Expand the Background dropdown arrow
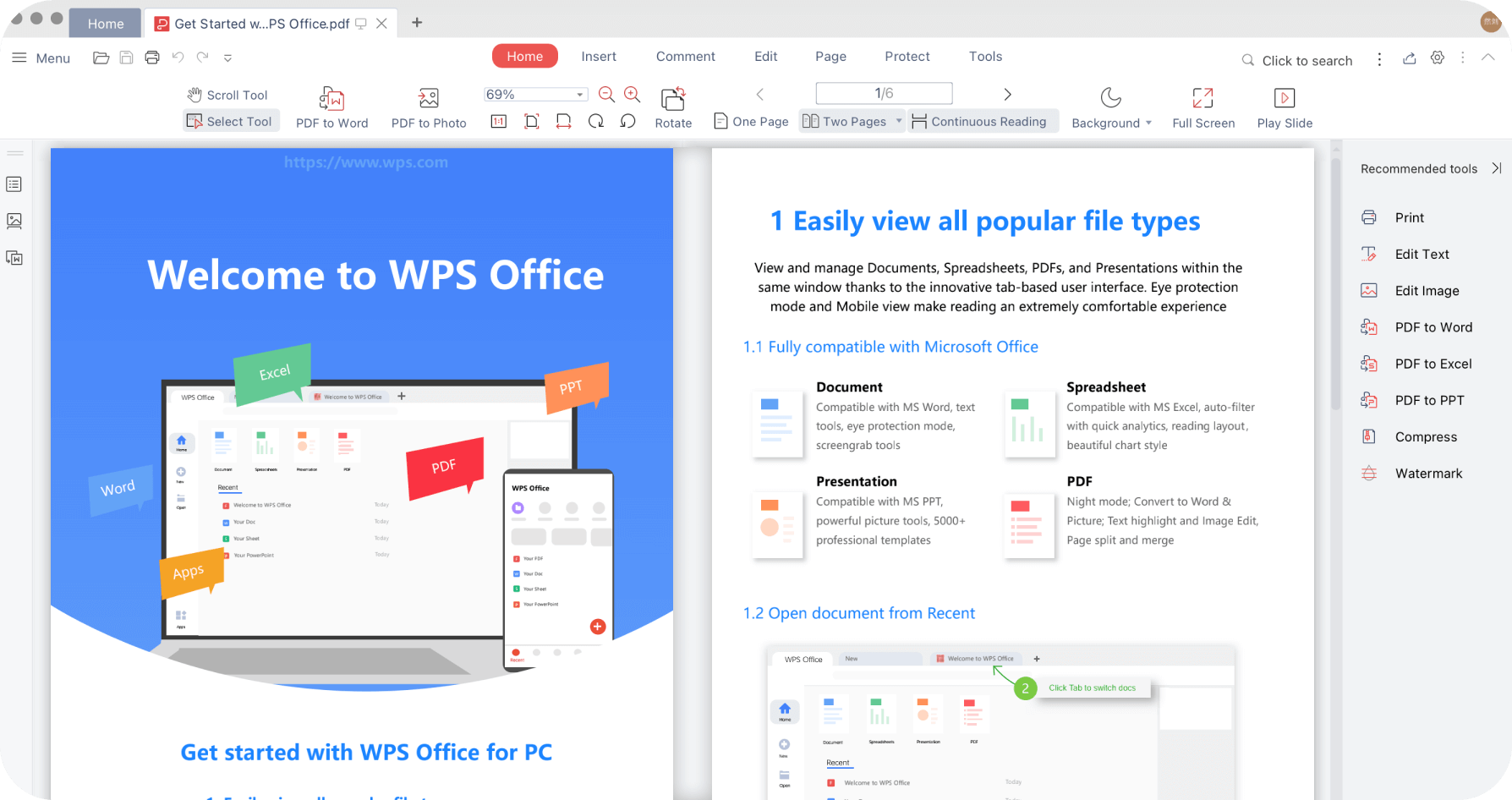 click(1148, 123)
